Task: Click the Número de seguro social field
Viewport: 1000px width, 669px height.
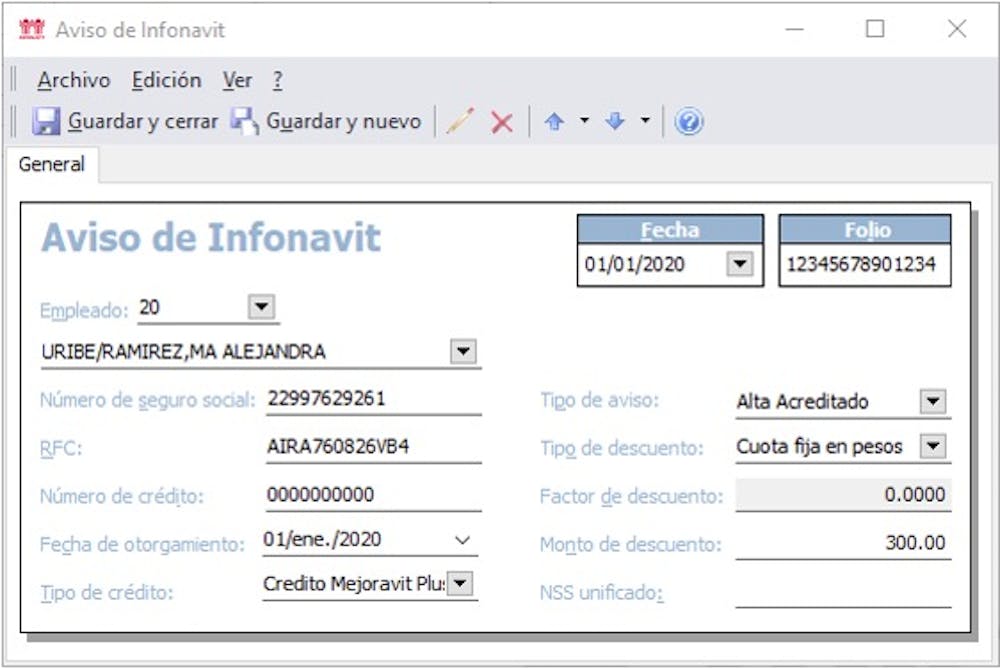Action: (373, 399)
